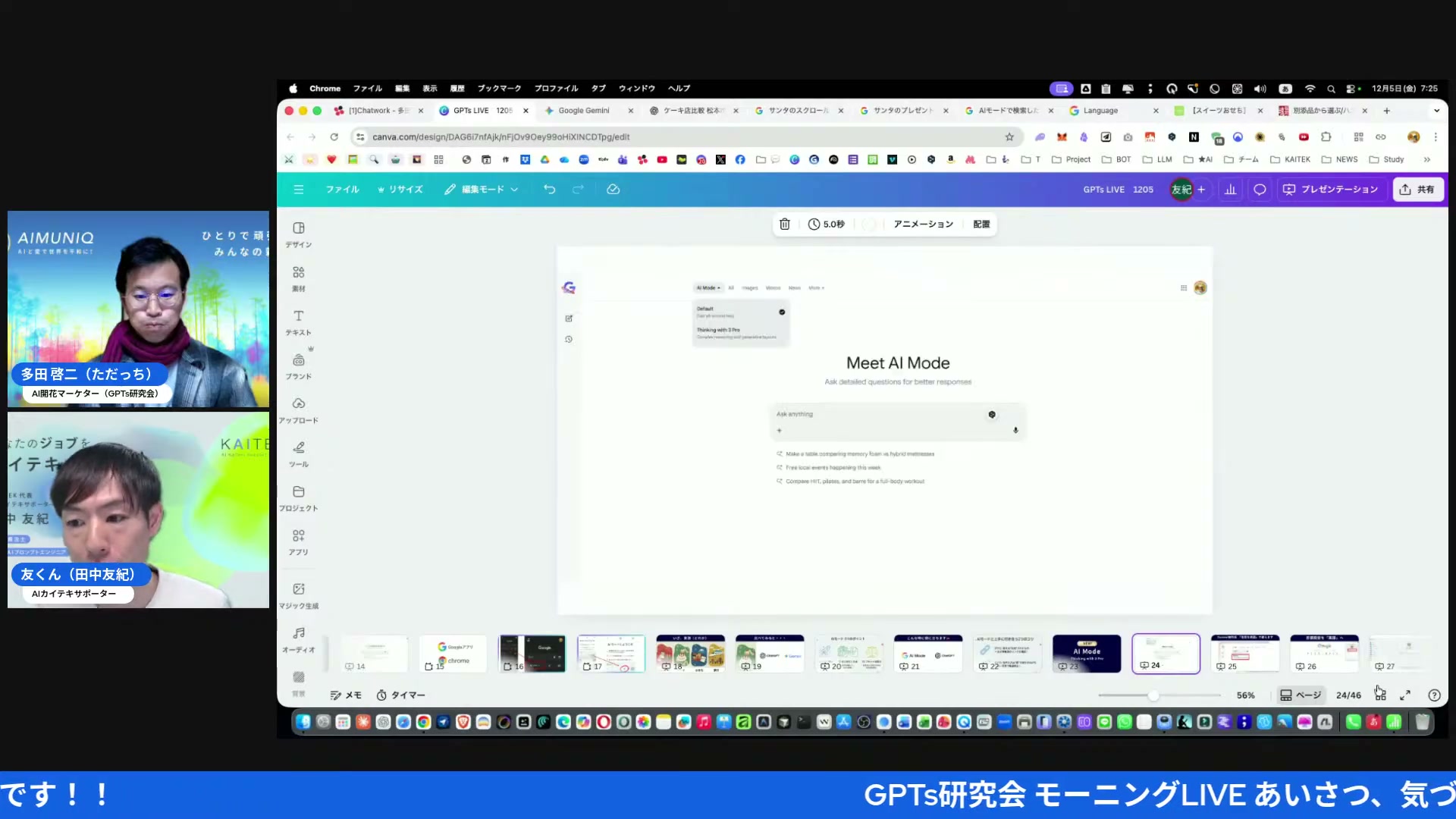Open the デザイン design panel
The image size is (1456, 819).
coord(299,235)
